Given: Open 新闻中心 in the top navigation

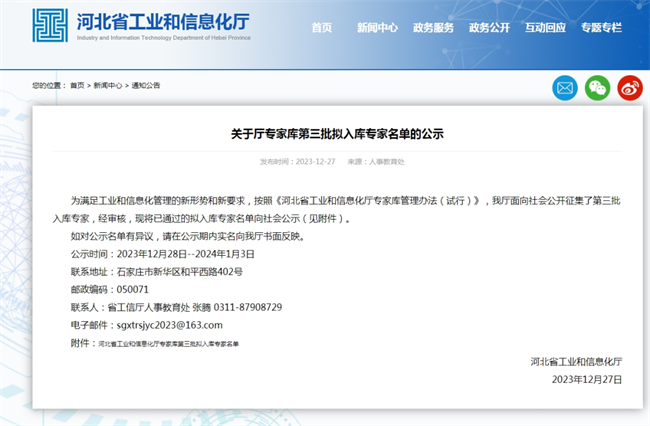Looking at the screenshot, I should pos(377,28).
